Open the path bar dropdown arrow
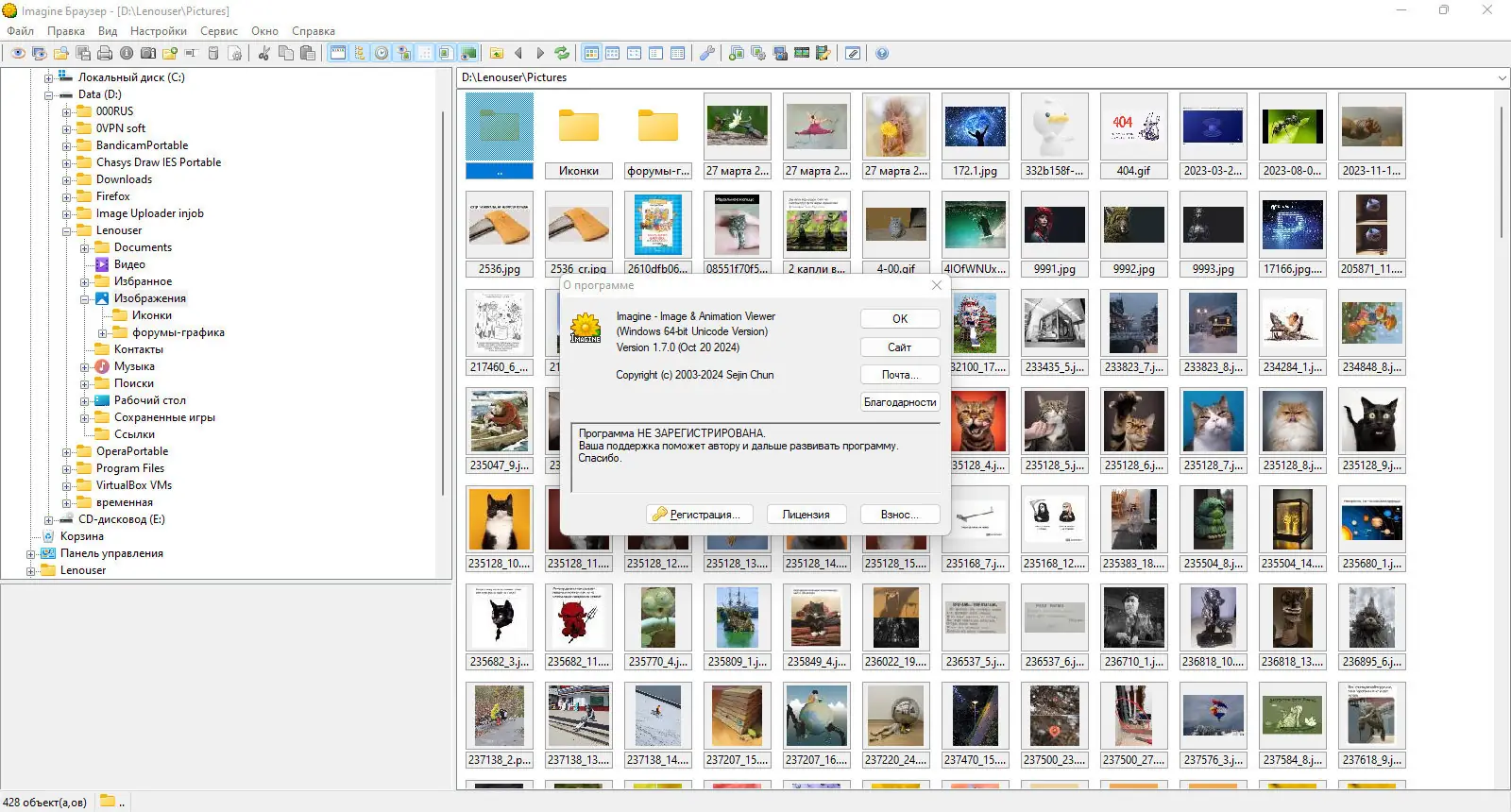Screen dimensions: 1511x812 point(1502,77)
